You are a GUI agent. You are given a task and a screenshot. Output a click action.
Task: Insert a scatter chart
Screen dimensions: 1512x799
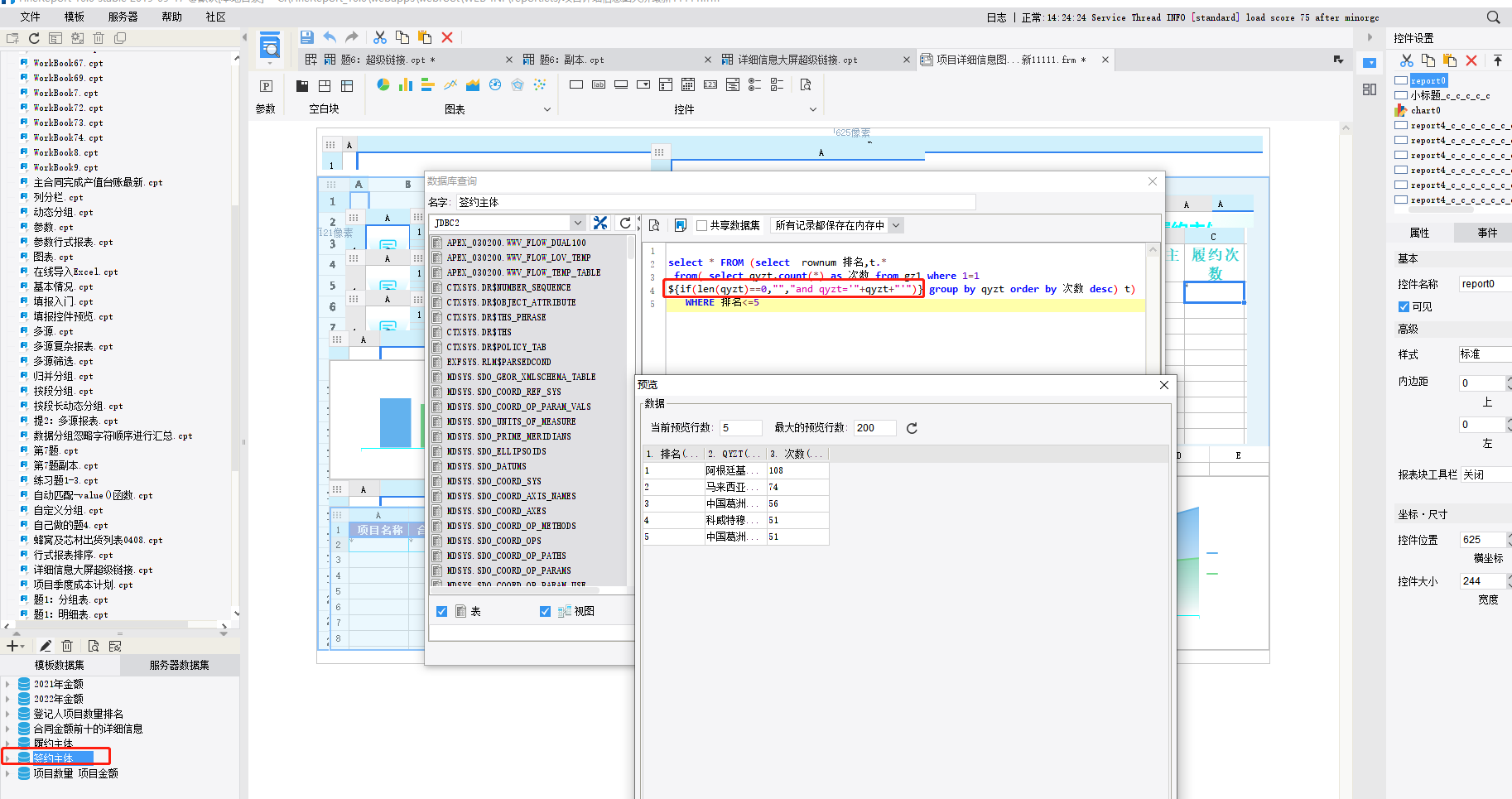coord(540,84)
